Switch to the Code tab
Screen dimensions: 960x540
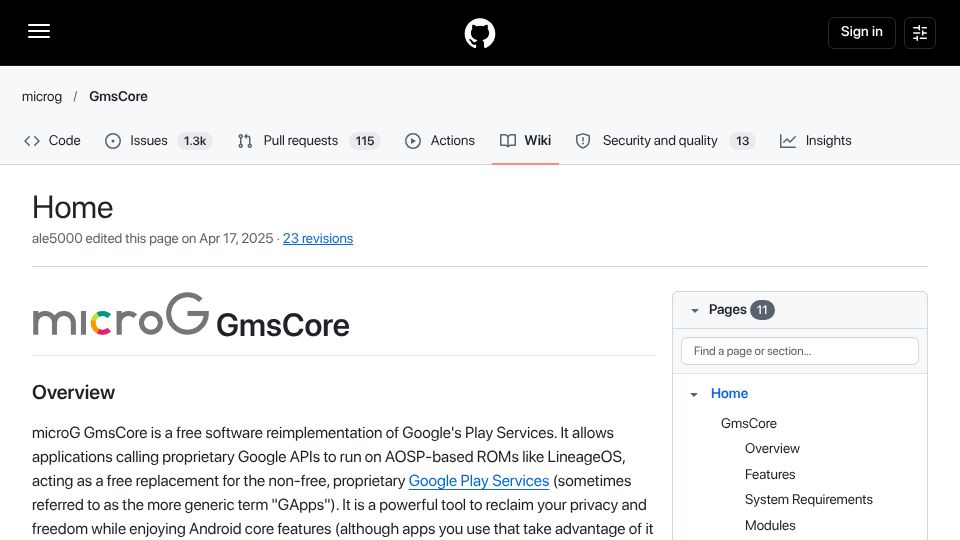52,141
